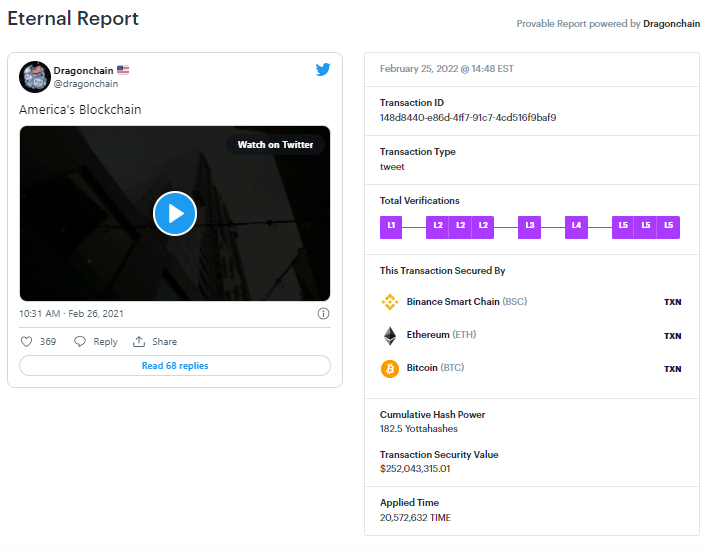Click Reply text label
This screenshot has height=554, width=711.
point(105,342)
